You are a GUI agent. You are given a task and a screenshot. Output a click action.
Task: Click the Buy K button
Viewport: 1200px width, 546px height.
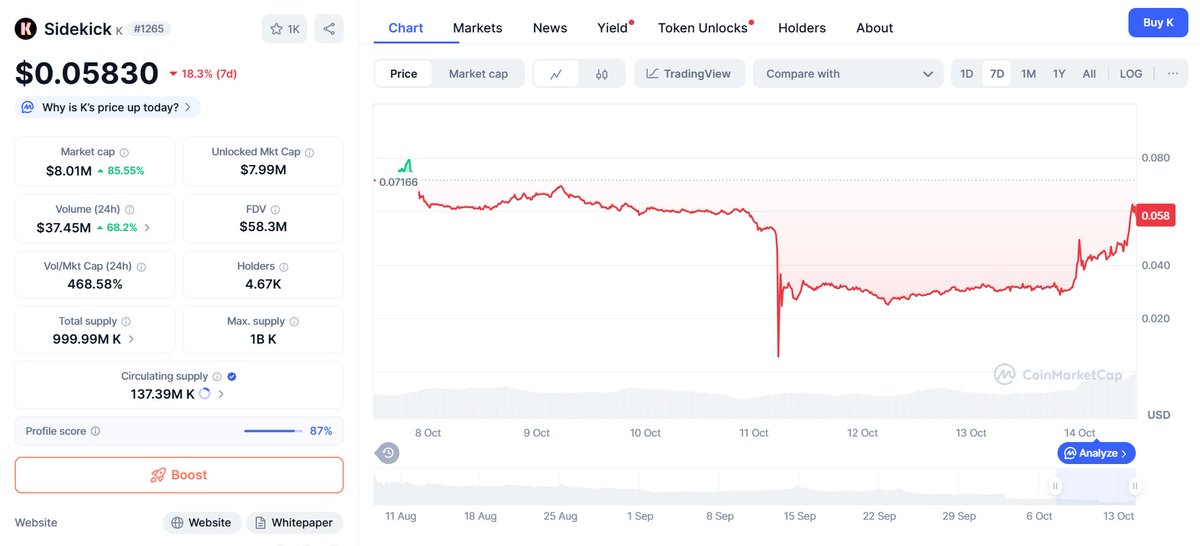1158,23
